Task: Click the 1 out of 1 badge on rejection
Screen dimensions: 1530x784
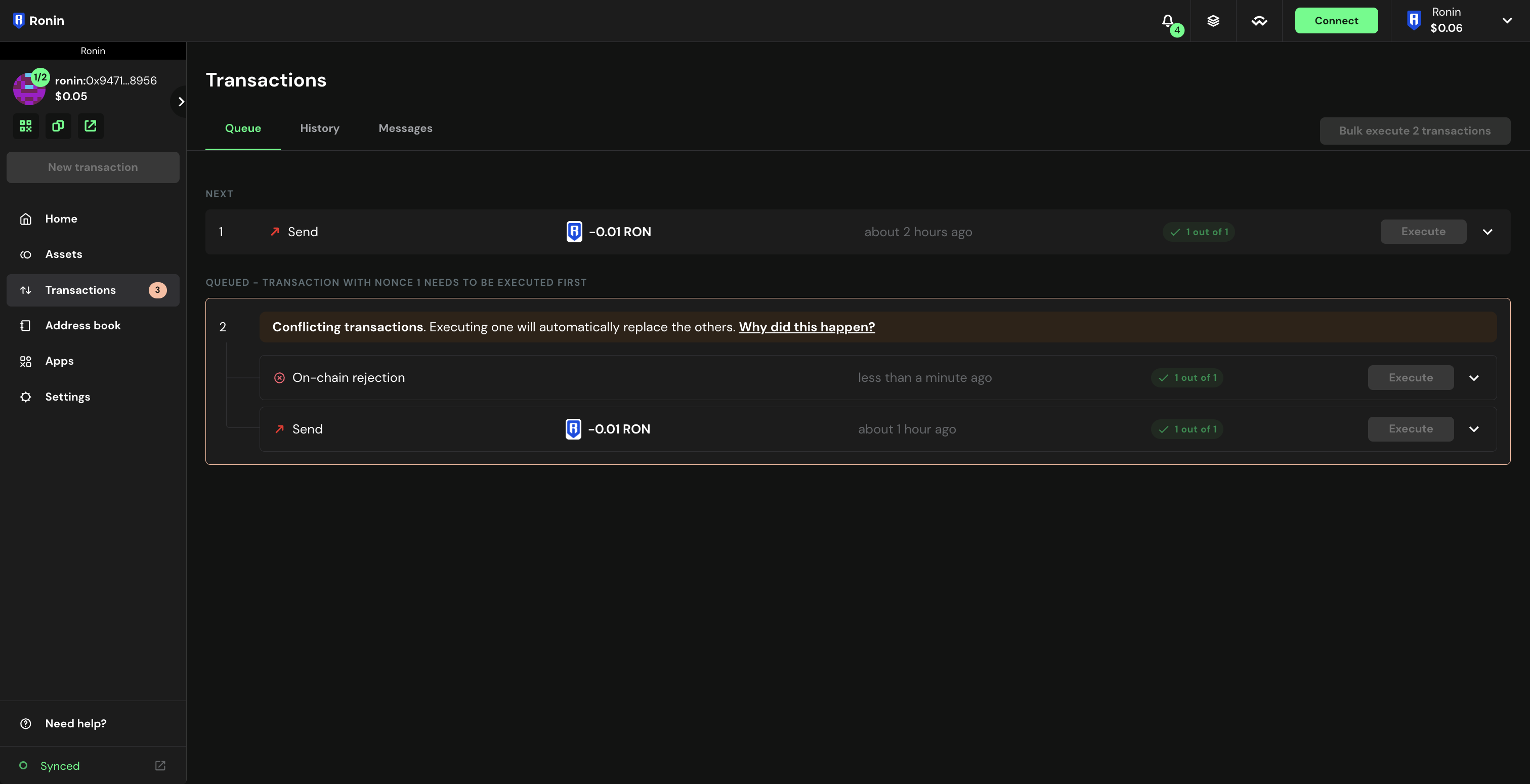Action: [1186, 378]
